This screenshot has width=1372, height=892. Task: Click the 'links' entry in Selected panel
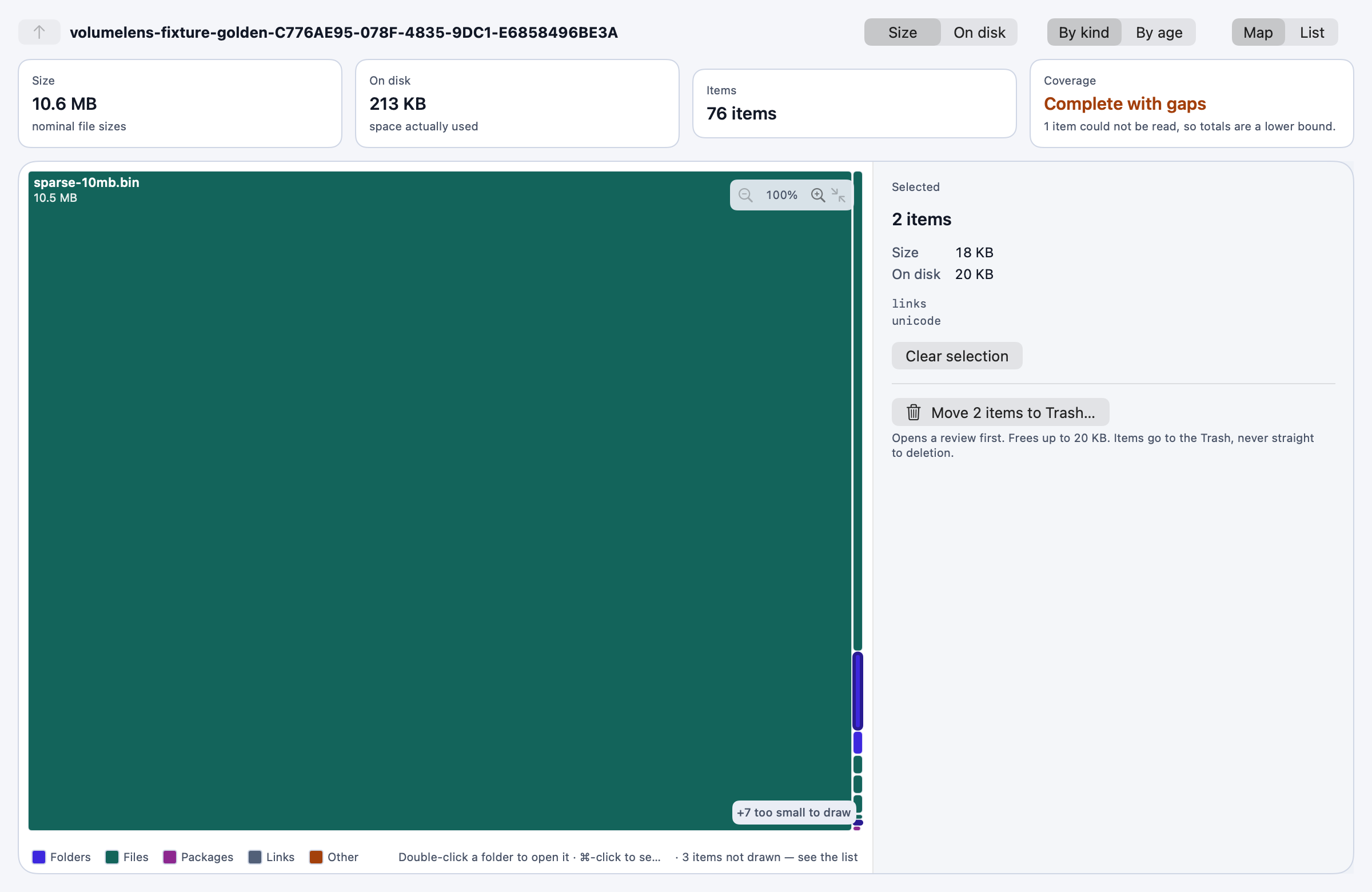(x=909, y=304)
